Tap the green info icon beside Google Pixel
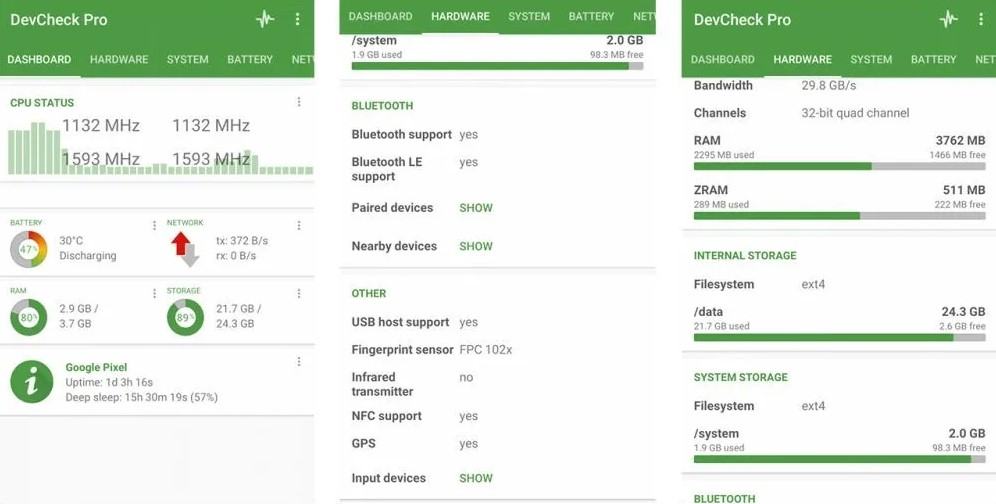Viewport: 996px width, 504px height. coord(31,382)
